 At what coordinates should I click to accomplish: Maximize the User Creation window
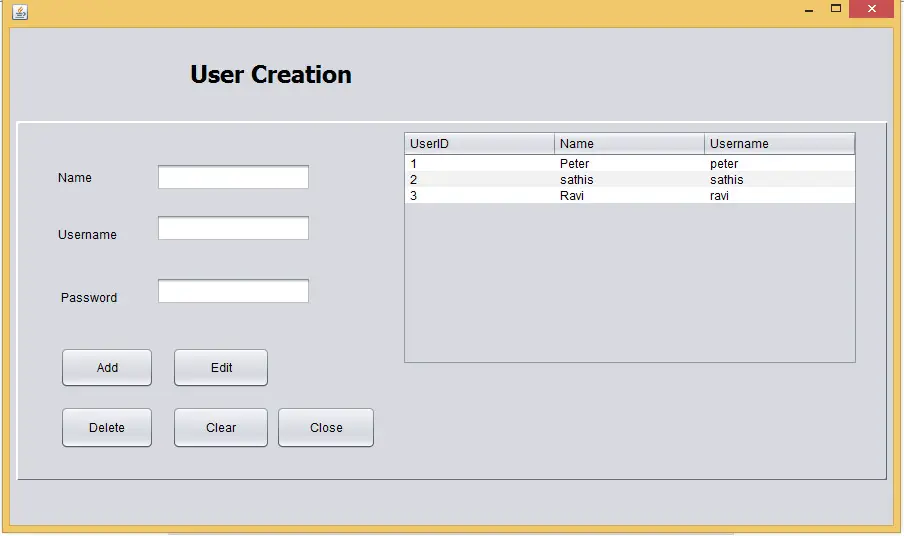[x=836, y=9]
